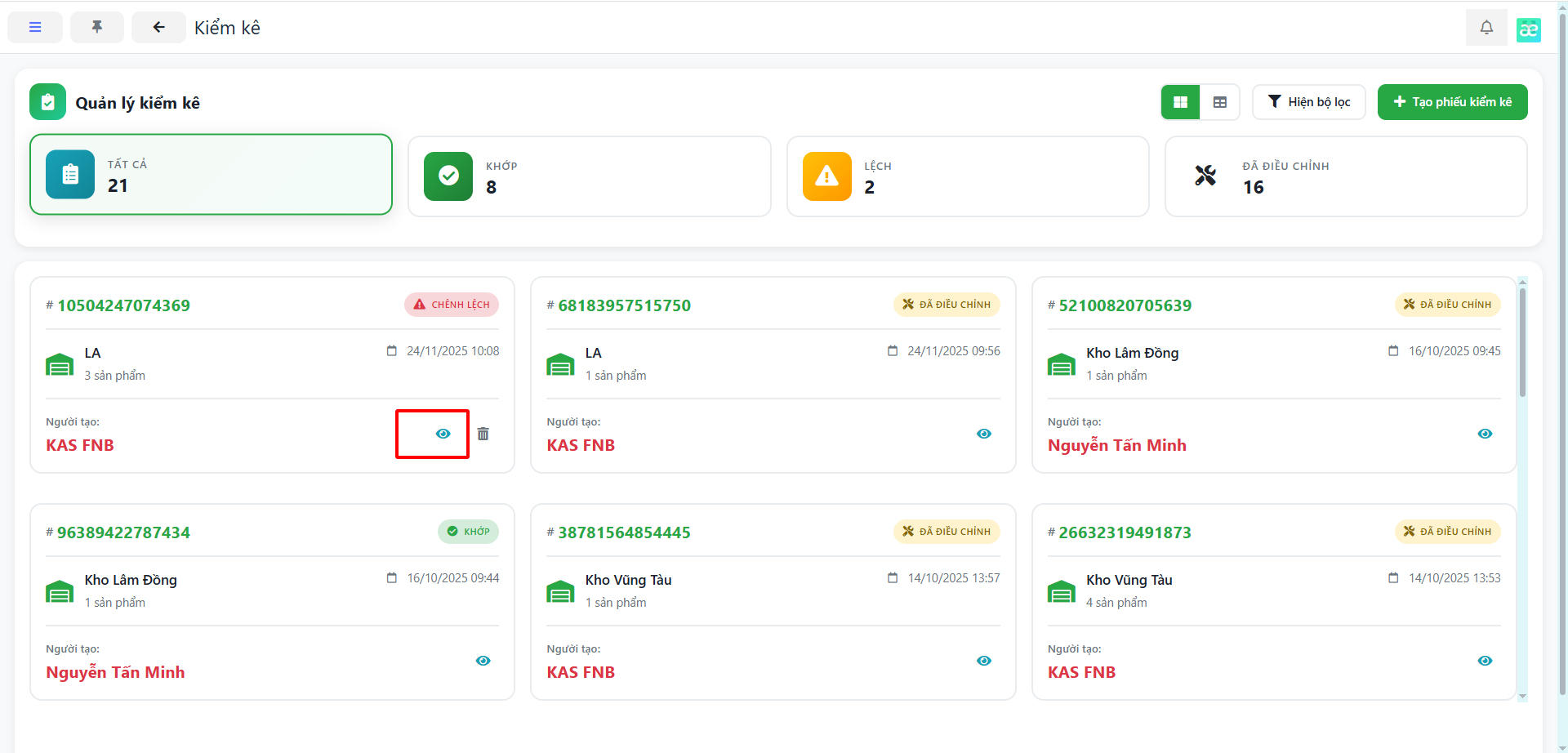Show the filter panel
This screenshot has width=1568, height=753.
[1308, 102]
